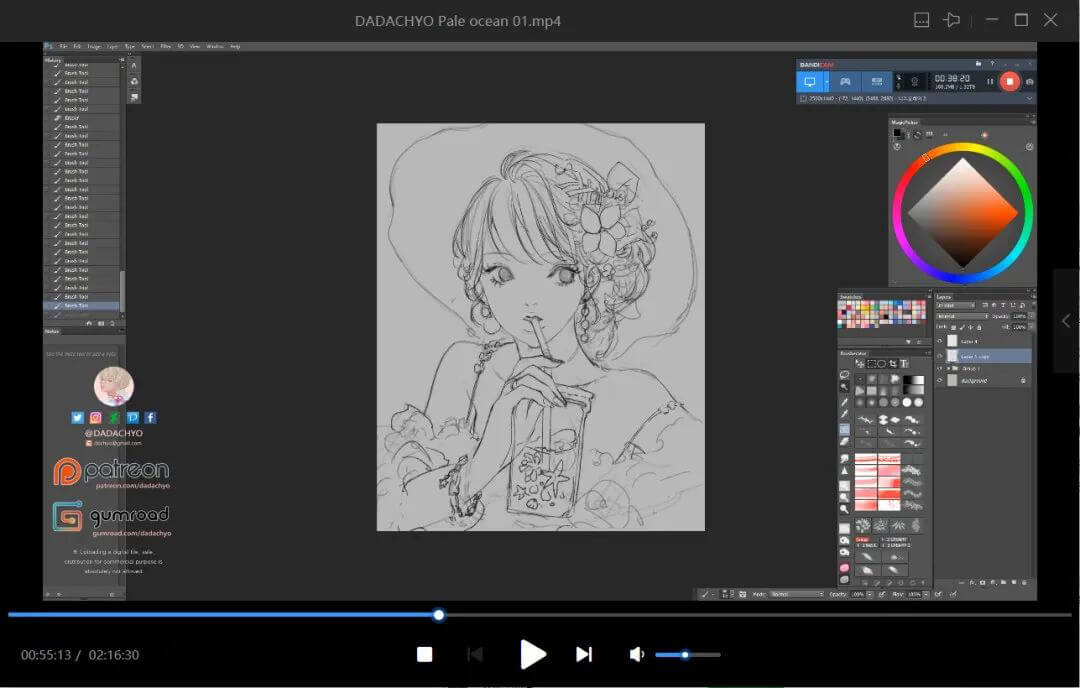The height and width of the screenshot is (688, 1080).
Task: Hide the Background layer
Action: 940,380
